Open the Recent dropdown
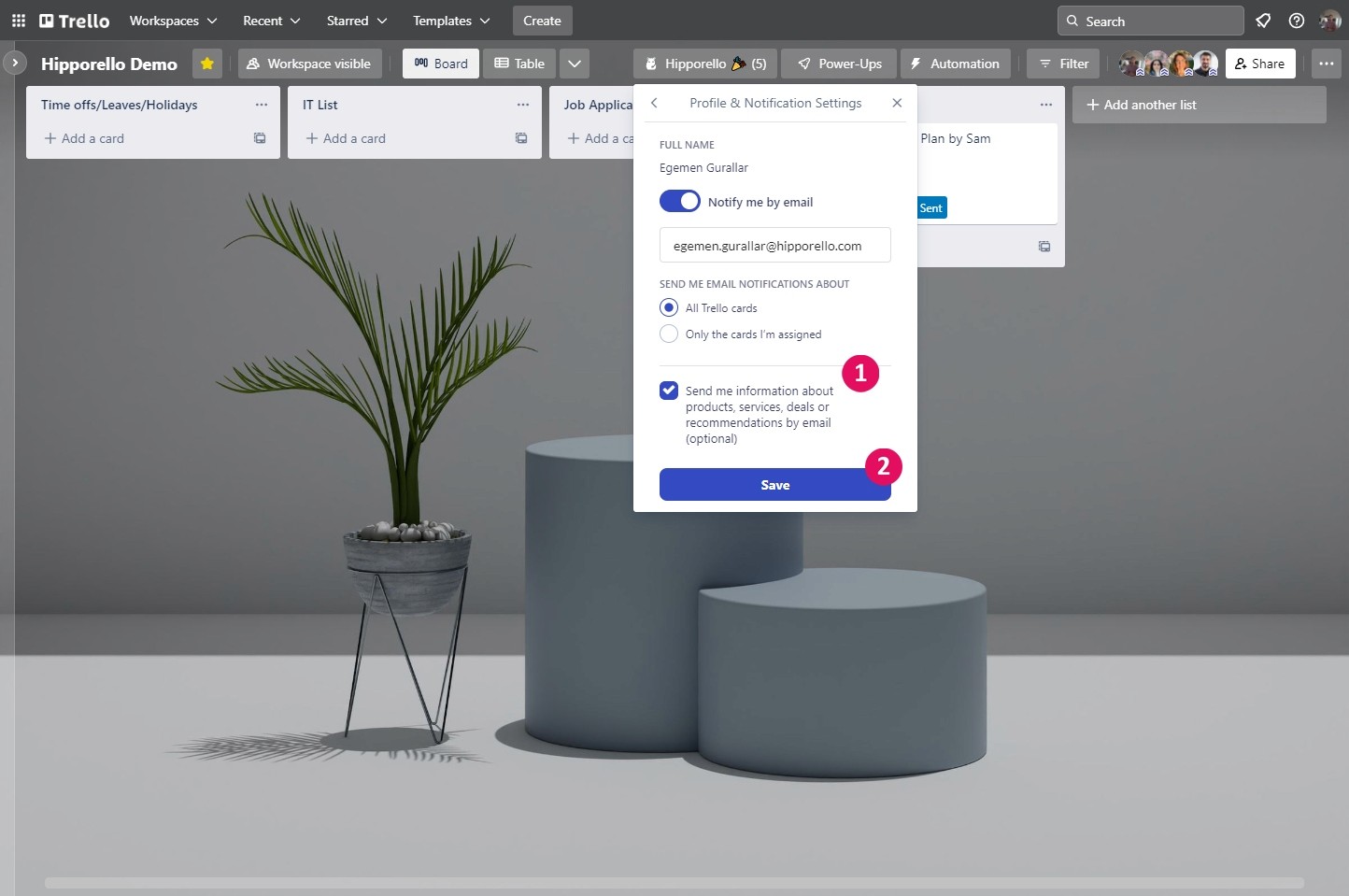 [272, 21]
